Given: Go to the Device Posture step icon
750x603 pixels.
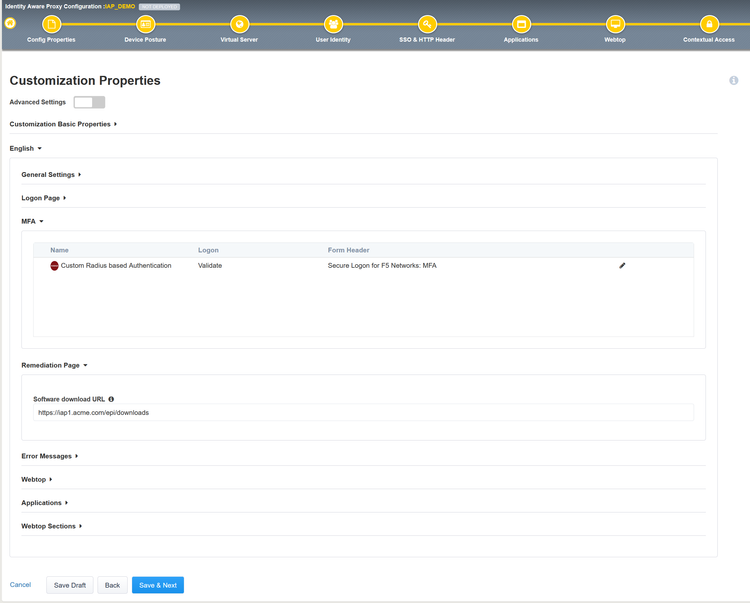Looking at the screenshot, I should point(145,24).
